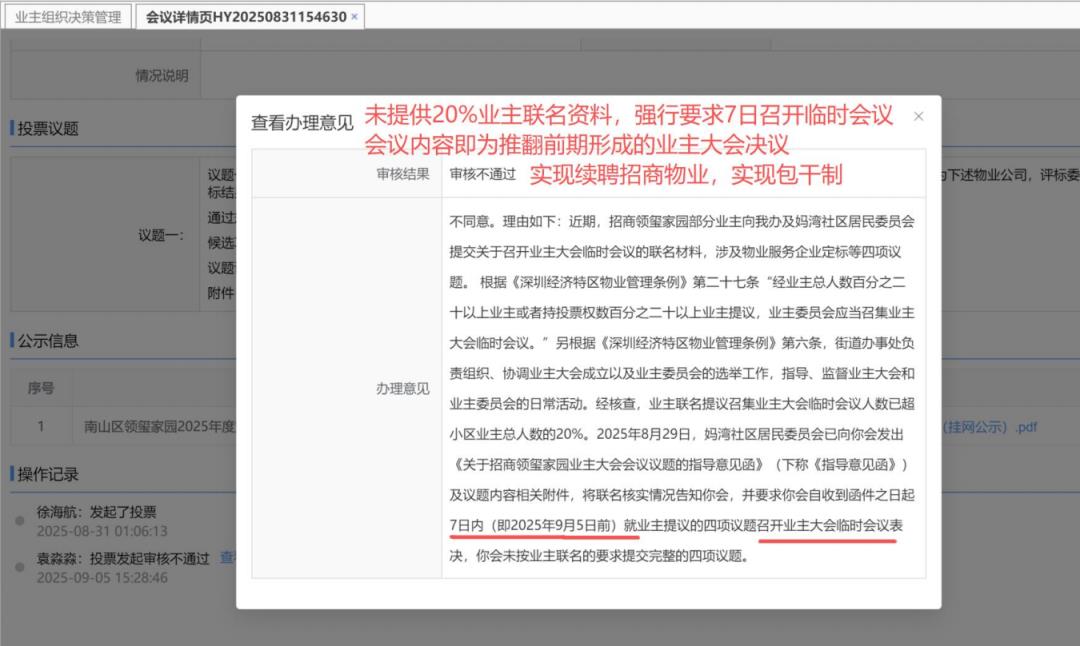Screen dimensions: 1080x646
Task: Select the 徐海航：发起了投票 record
Action: (96, 512)
